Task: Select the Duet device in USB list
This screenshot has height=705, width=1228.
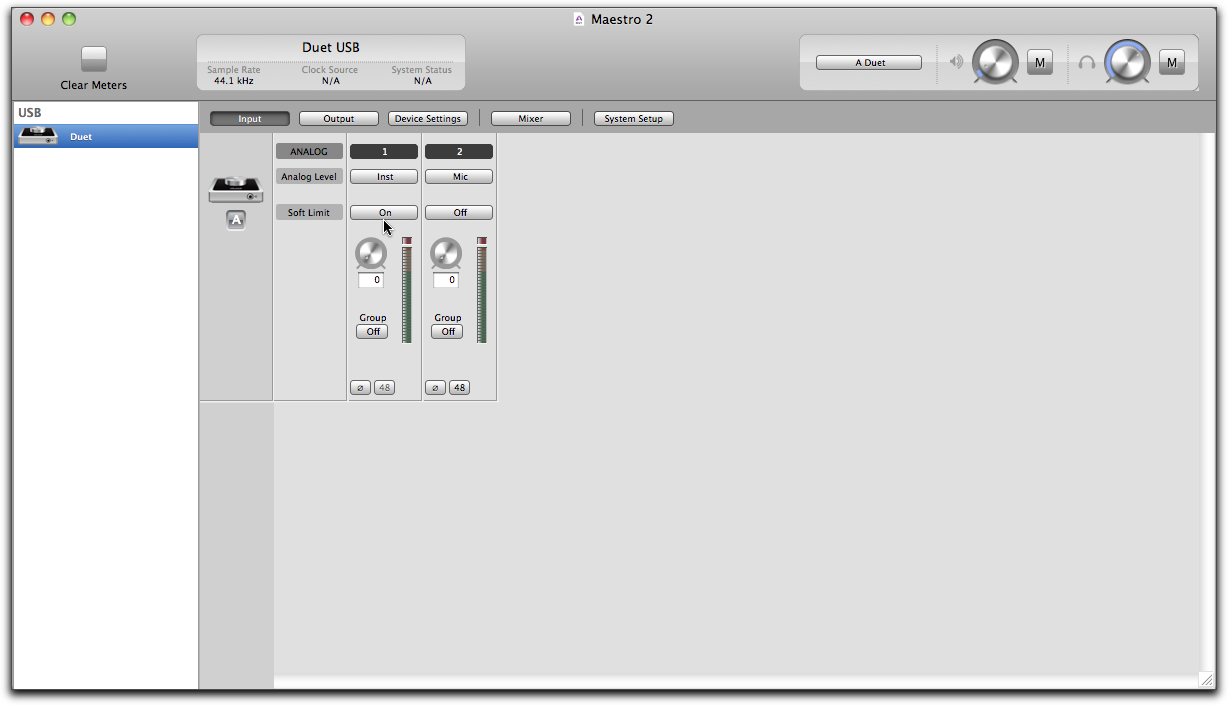Action: point(106,137)
